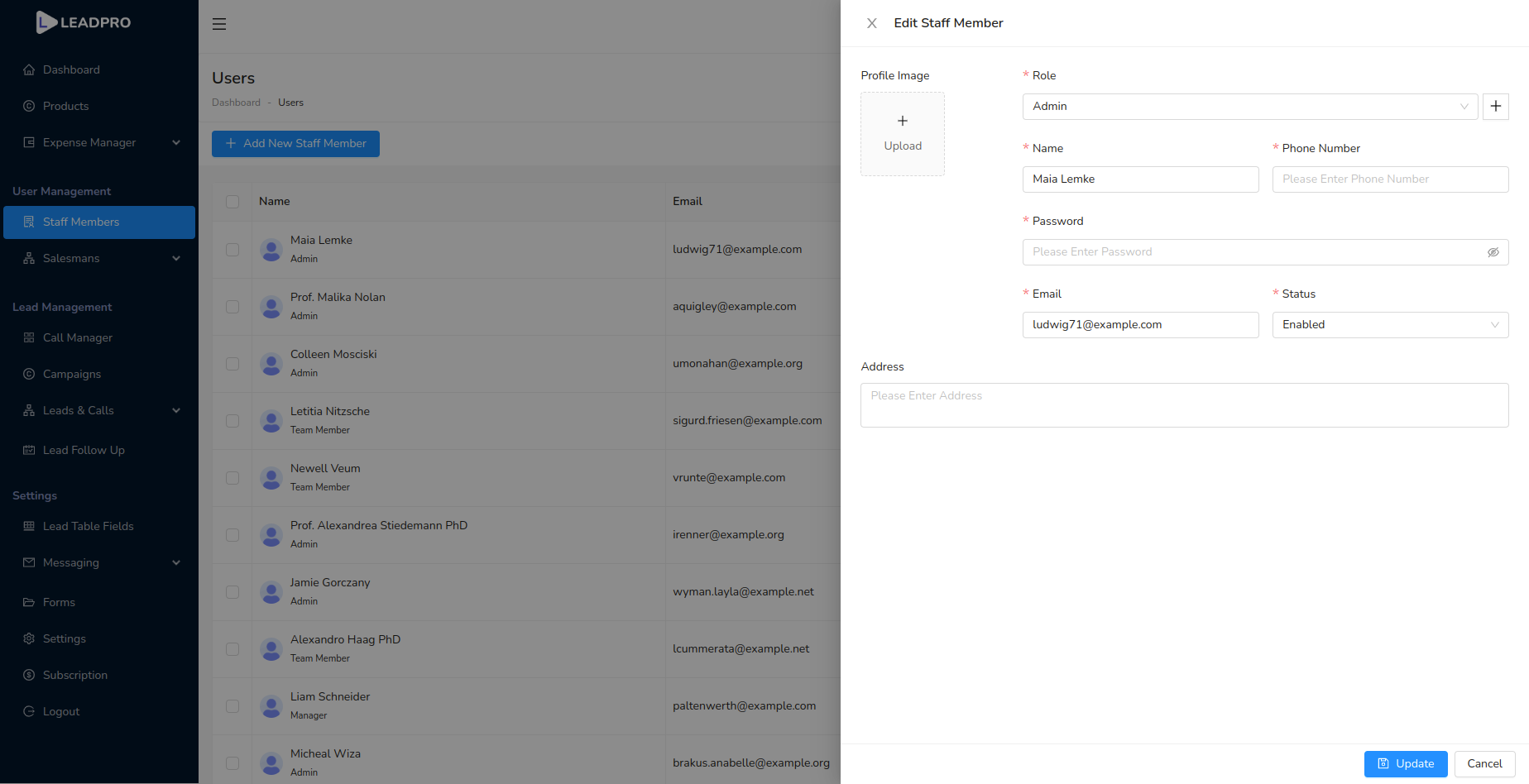Open Subscription from the sidebar

99,675
